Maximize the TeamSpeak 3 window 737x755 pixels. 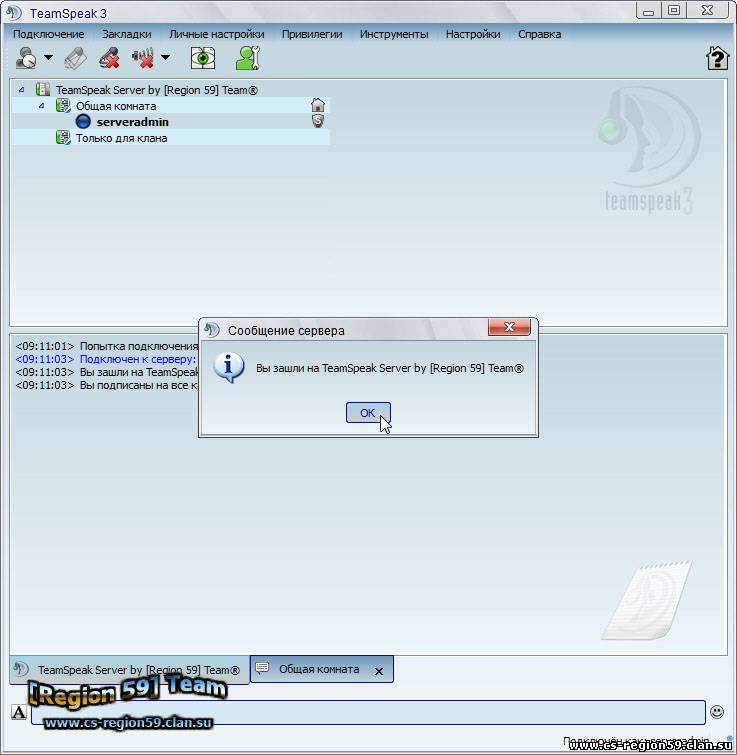pos(674,11)
